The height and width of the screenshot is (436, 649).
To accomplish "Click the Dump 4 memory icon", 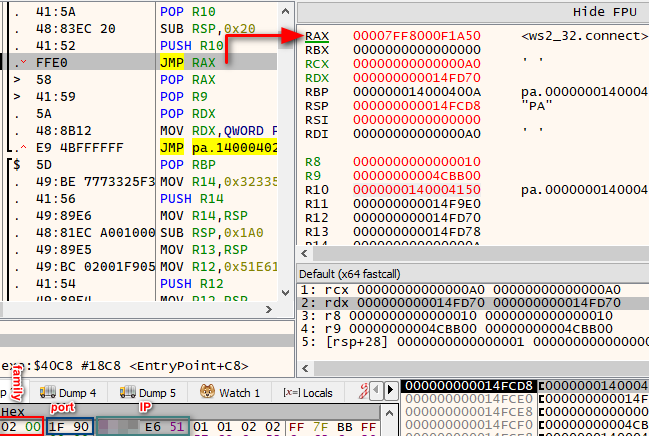I will pyautogui.click(x=47, y=392).
